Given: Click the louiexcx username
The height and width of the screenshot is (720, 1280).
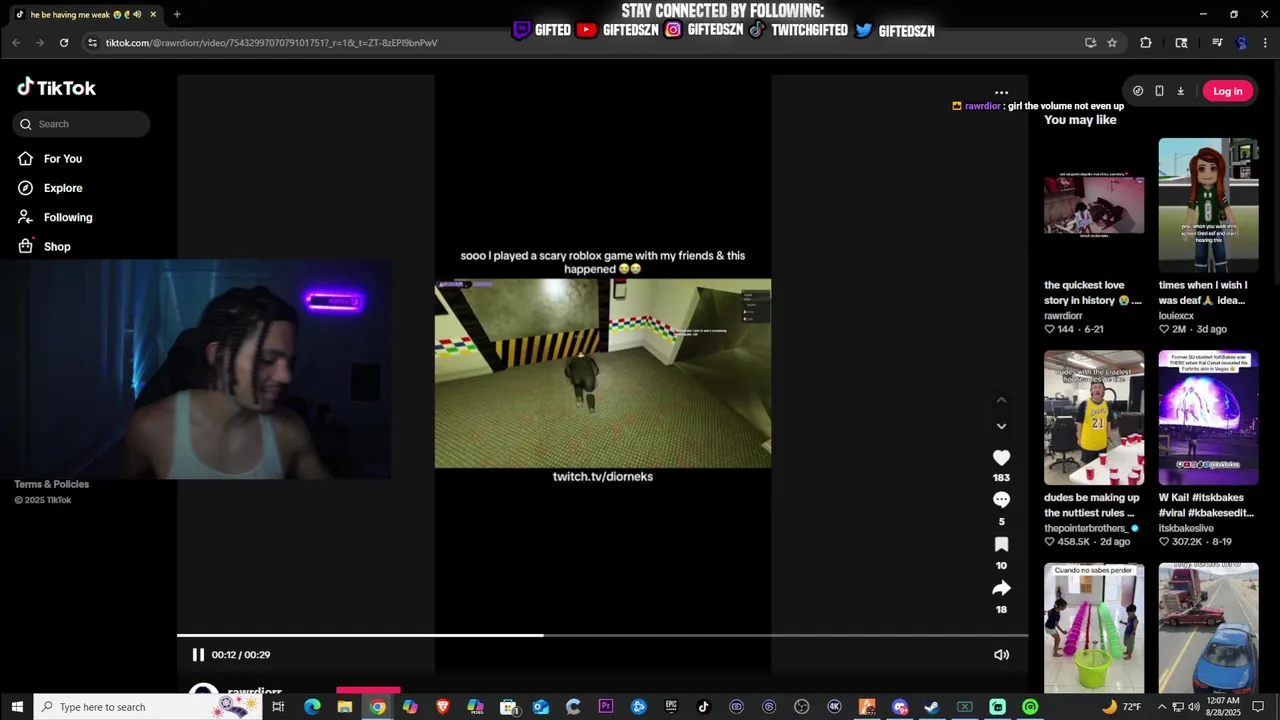Looking at the screenshot, I should tap(1176, 316).
